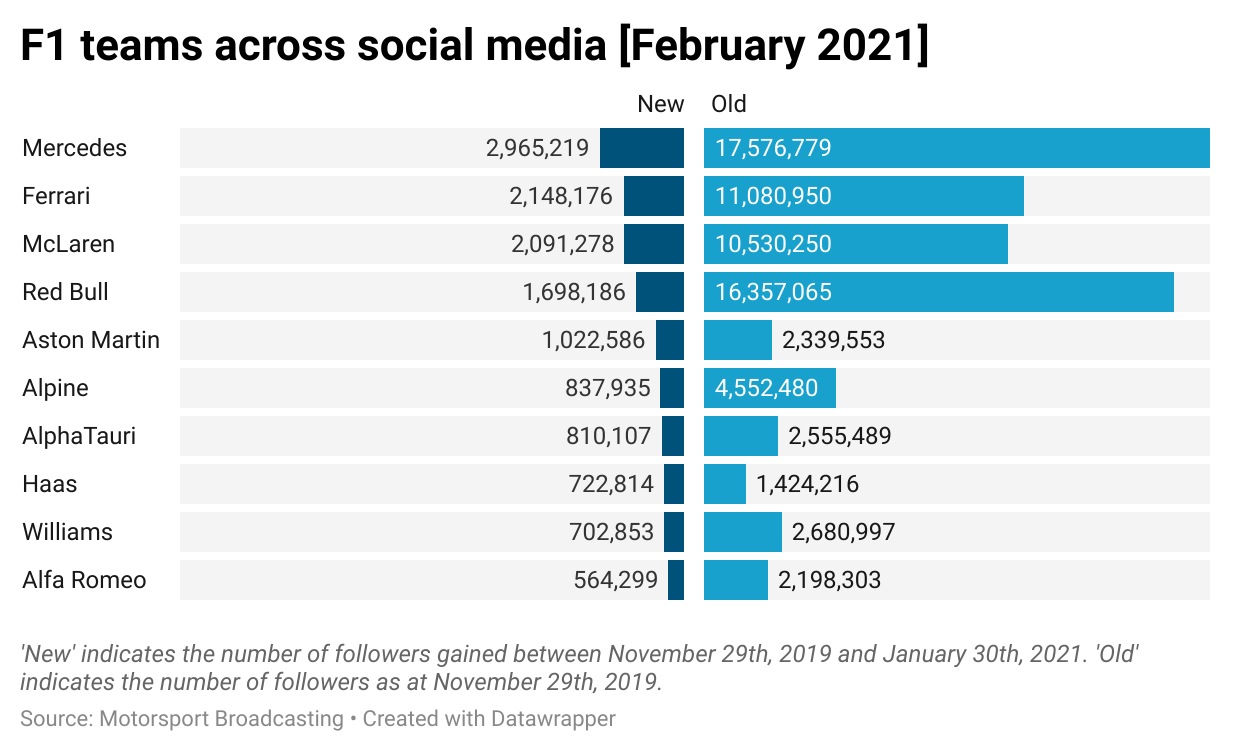The image size is (1240, 752).
Task: Click the 'Created with Datawrapper' credit
Action: pyautogui.click(x=489, y=718)
